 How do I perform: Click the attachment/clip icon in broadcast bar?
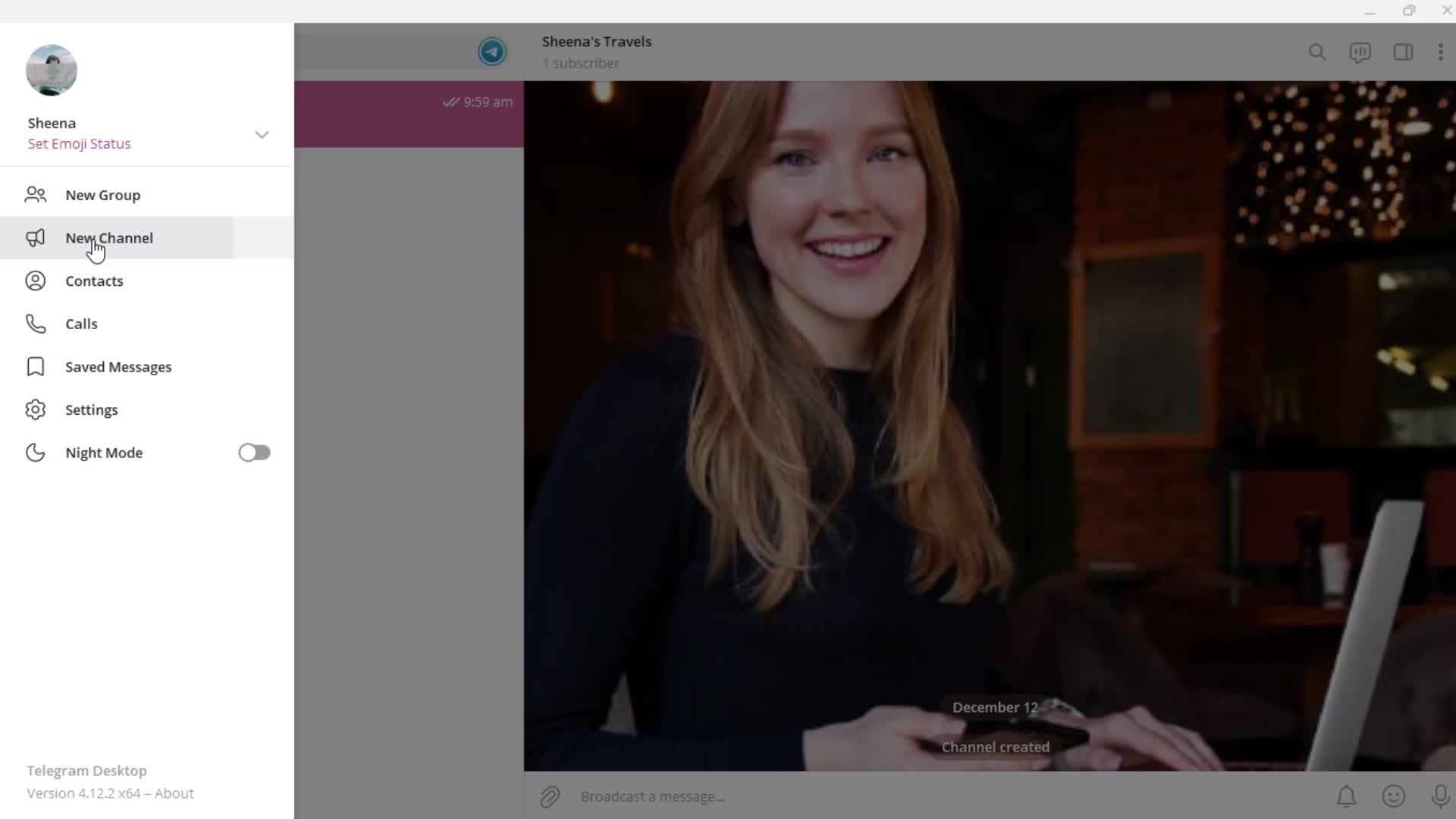click(x=549, y=796)
